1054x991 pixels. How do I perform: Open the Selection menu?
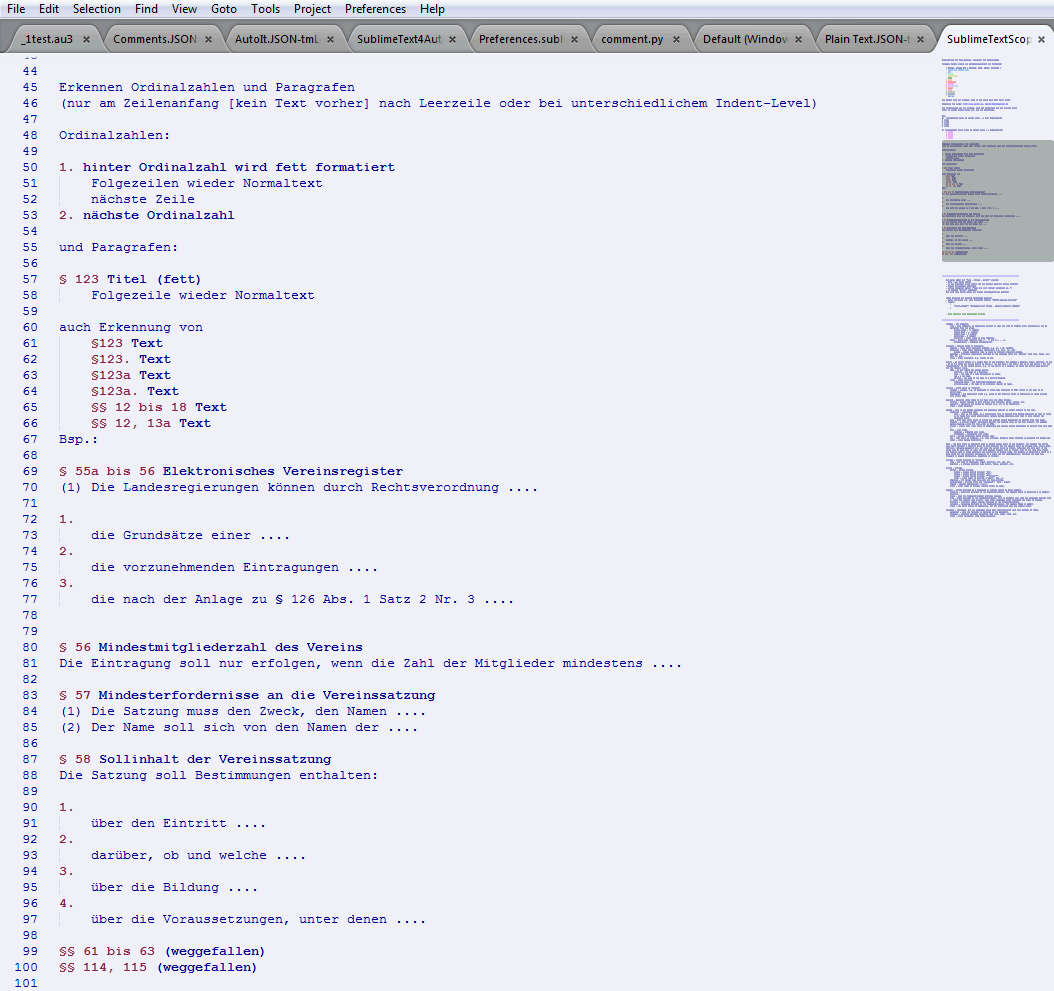coord(96,9)
